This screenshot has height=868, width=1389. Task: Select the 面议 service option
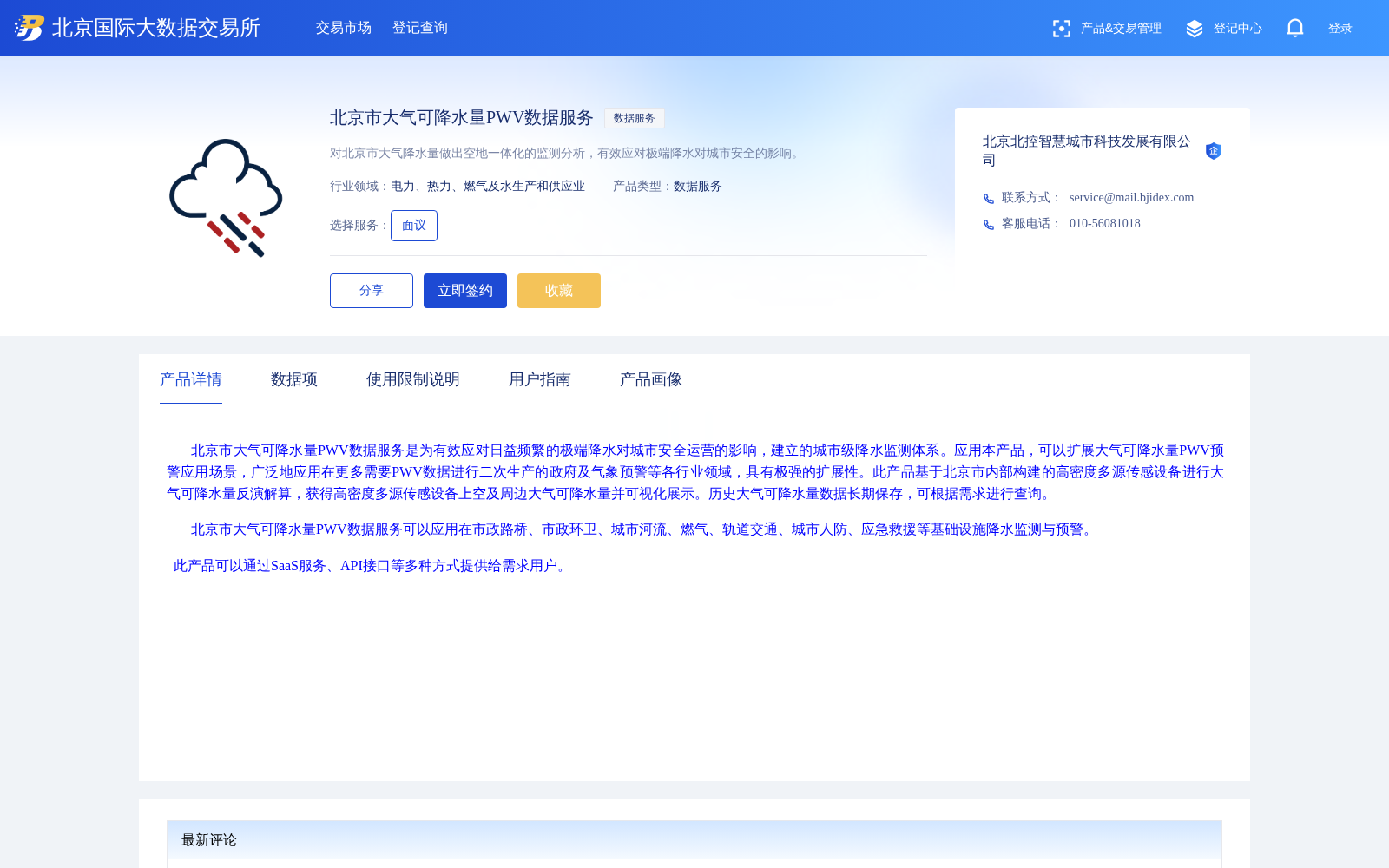point(414,226)
